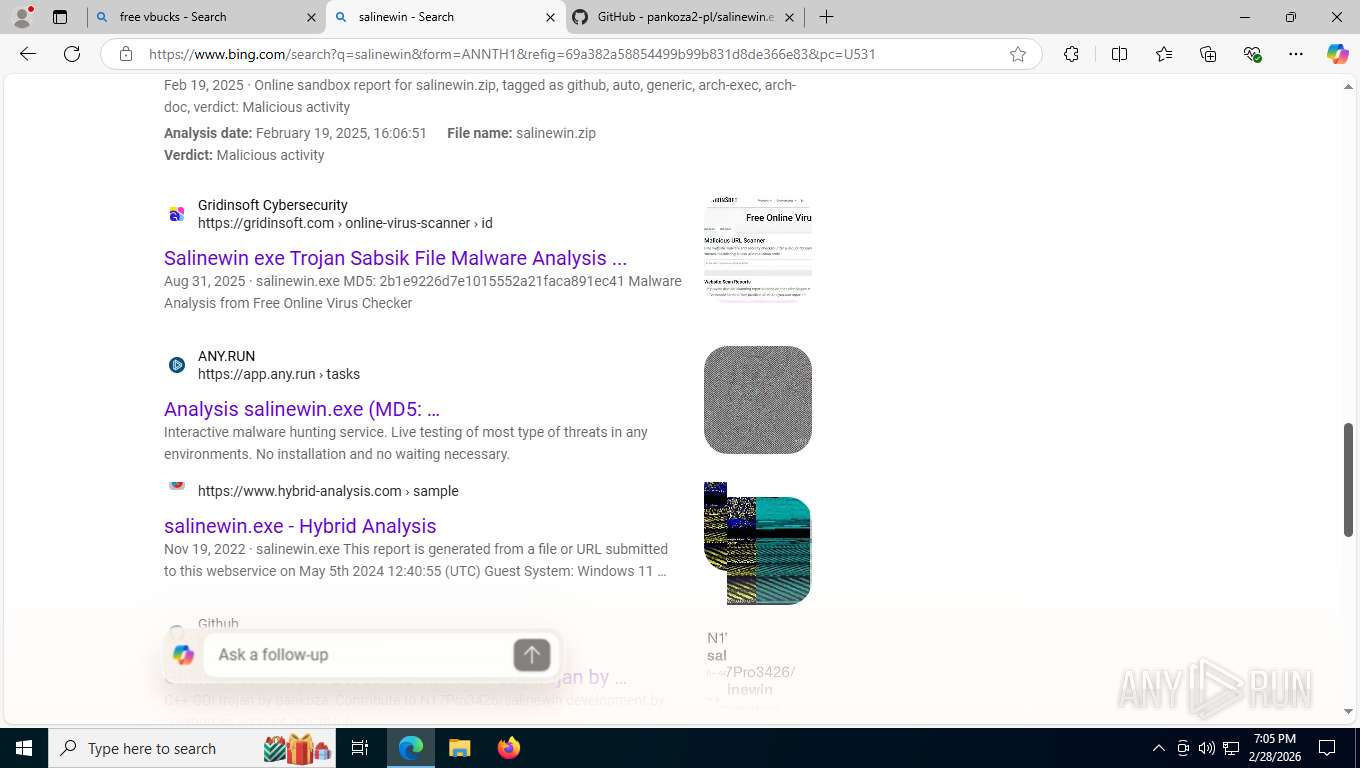Open Task View on taskbar

(x=360, y=748)
